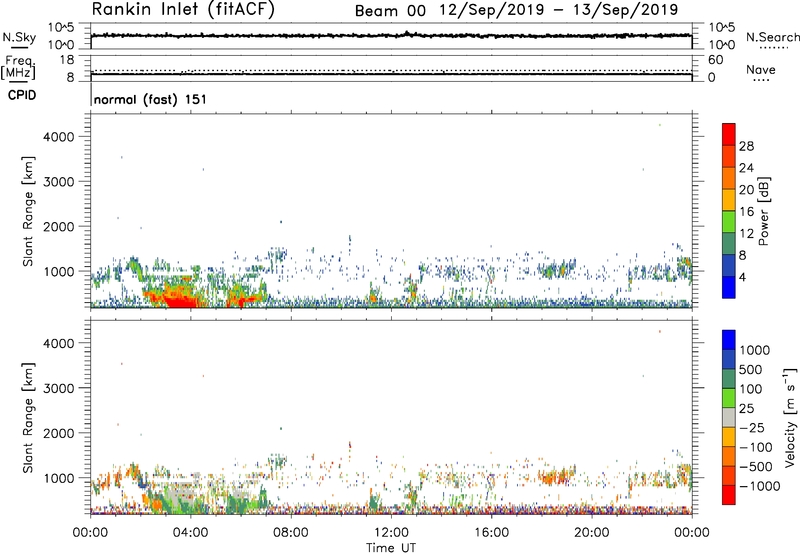Click the '18' frequency axis tick
This screenshot has height=554, width=800.
pos(67,60)
